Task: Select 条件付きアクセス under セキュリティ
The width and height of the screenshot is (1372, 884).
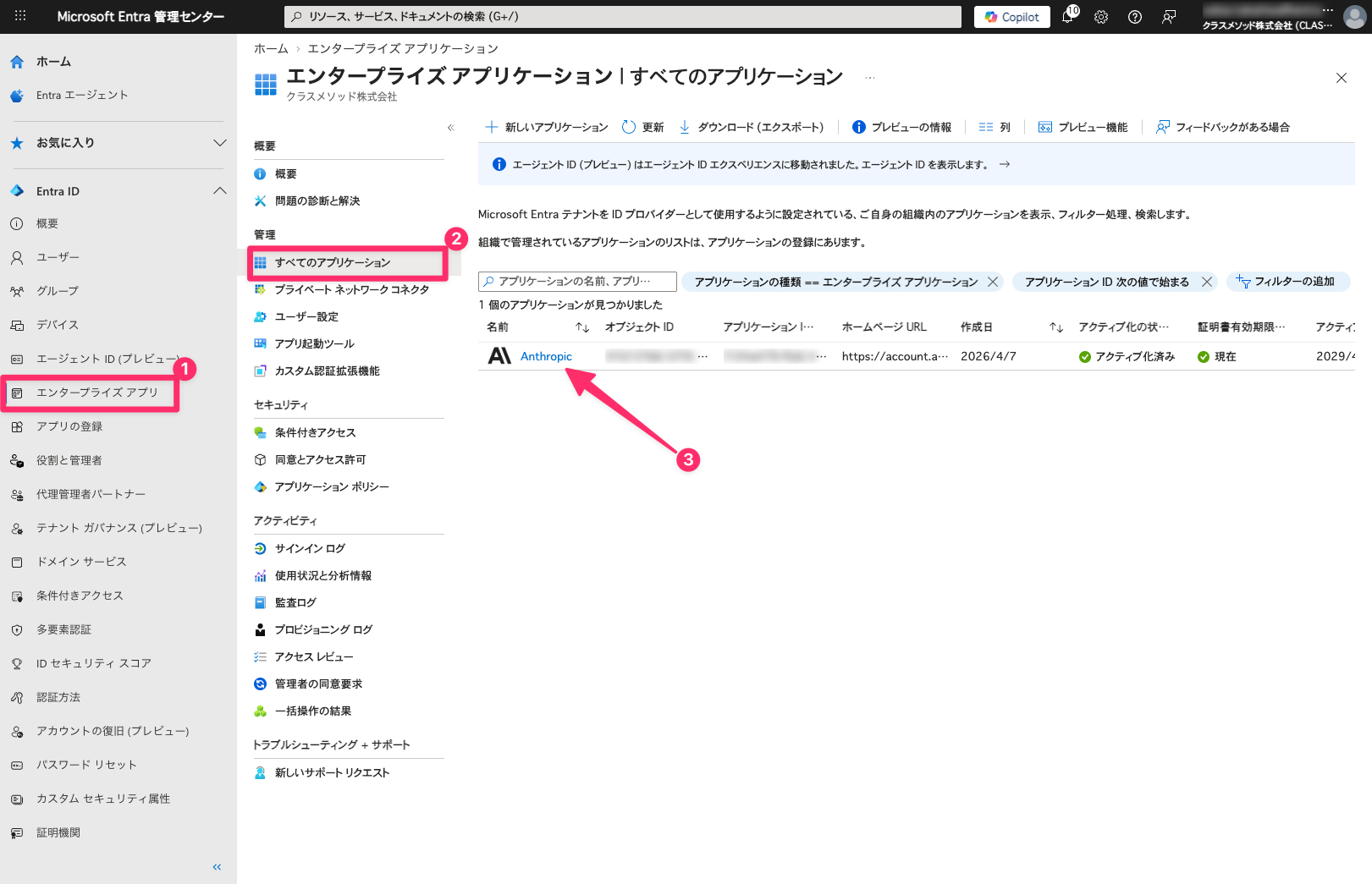Action: pos(315,432)
